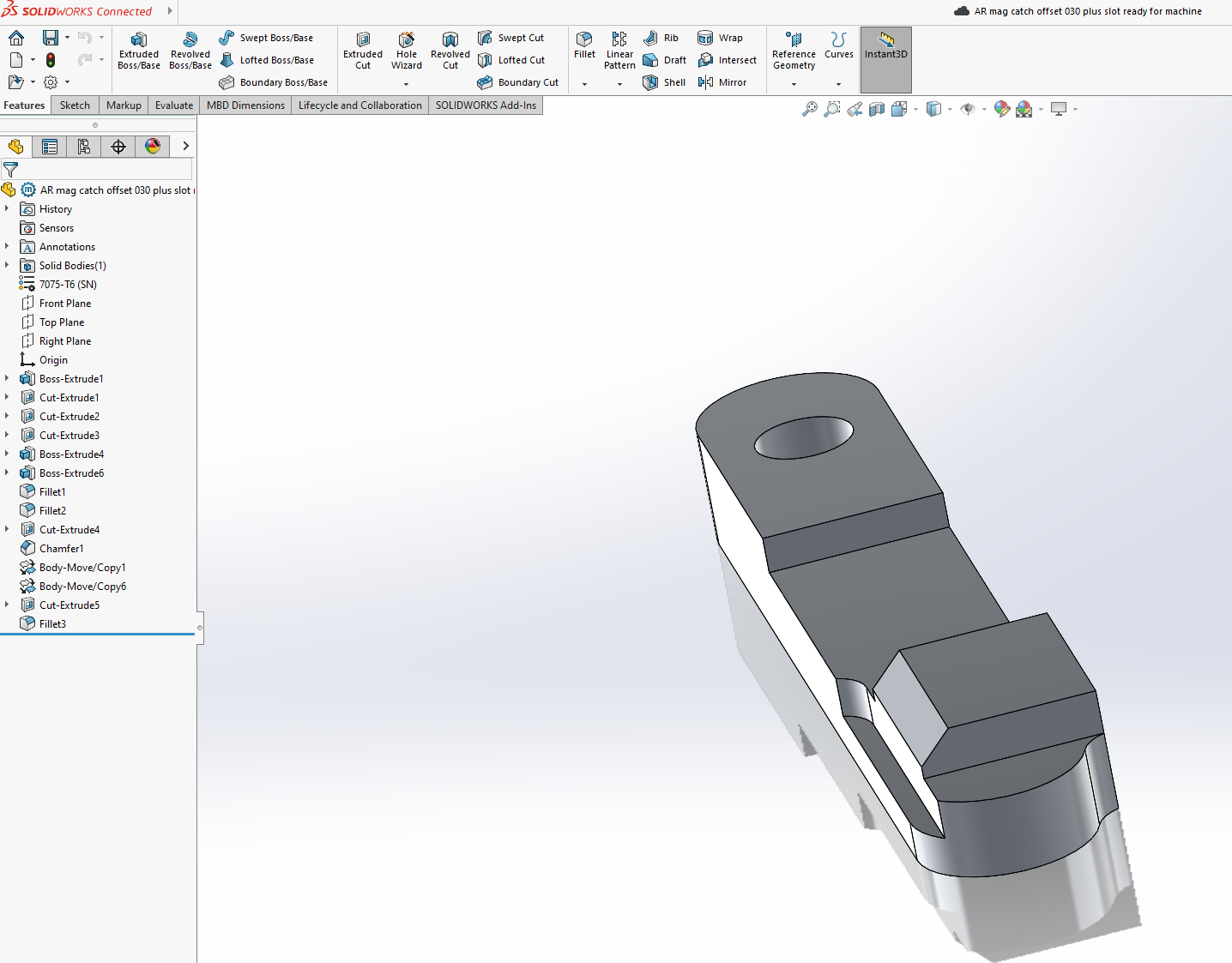The image size is (1232, 963).
Task: Select the Lofted Cut command
Action: coord(511,60)
